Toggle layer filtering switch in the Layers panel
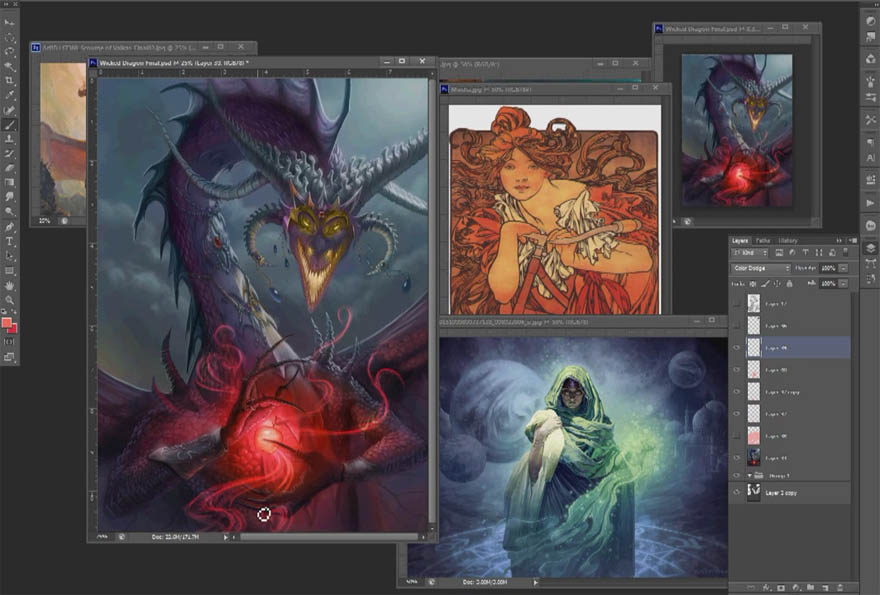This screenshot has height=595, width=880. 846,253
